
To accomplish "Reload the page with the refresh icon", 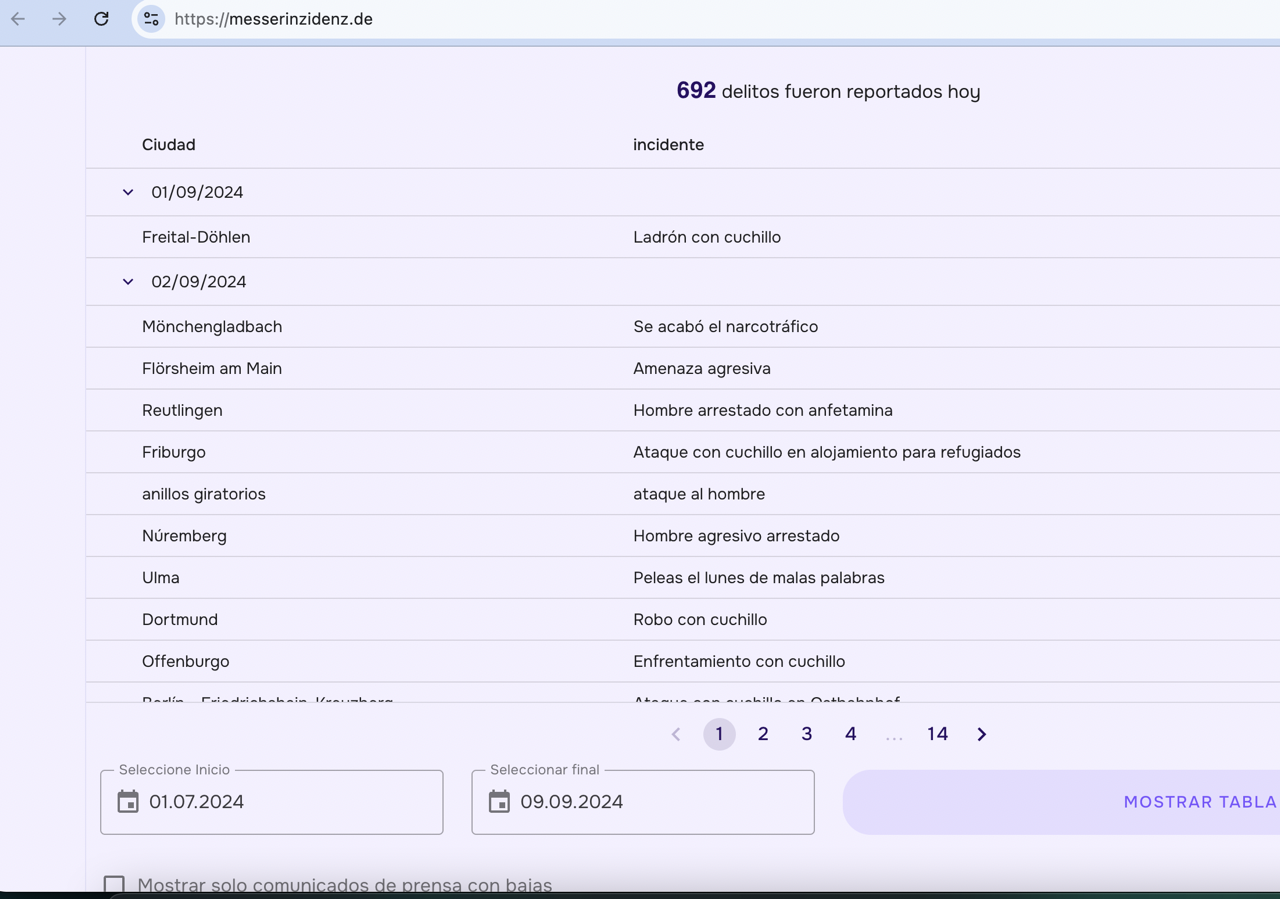I will click(101, 19).
